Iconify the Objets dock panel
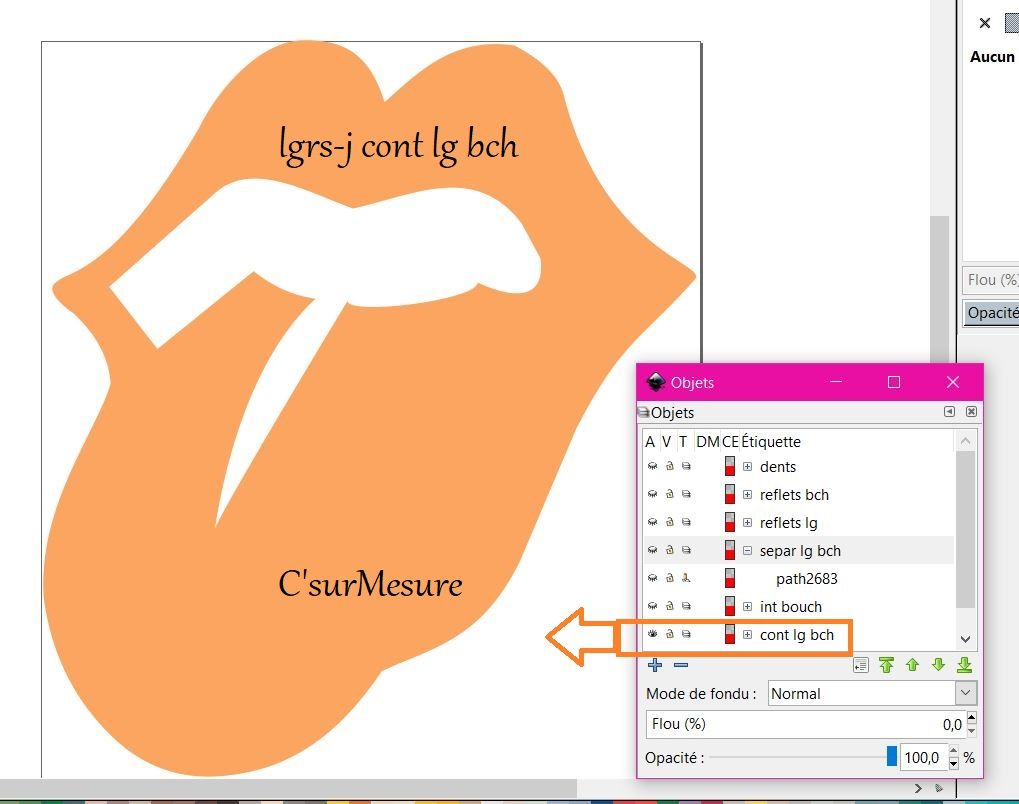The height and width of the screenshot is (804, 1019). click(x=949, y=411)
